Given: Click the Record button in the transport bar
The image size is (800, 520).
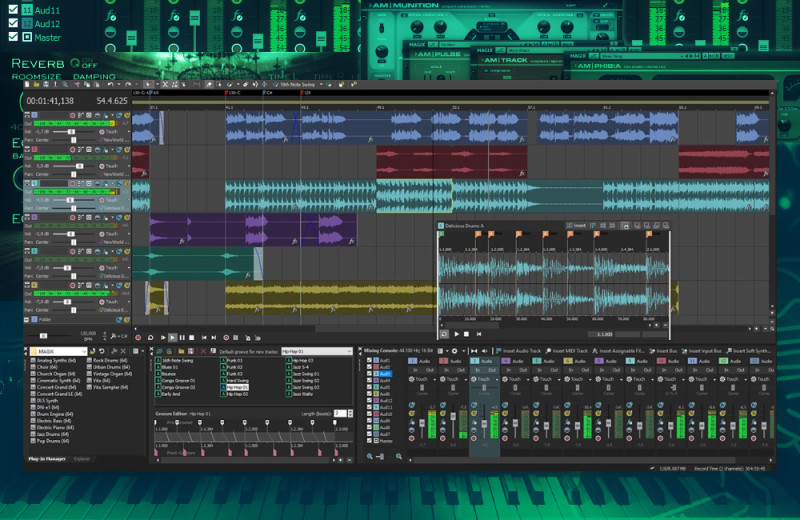Looking at the screenshot, I should tap(137, 338).
